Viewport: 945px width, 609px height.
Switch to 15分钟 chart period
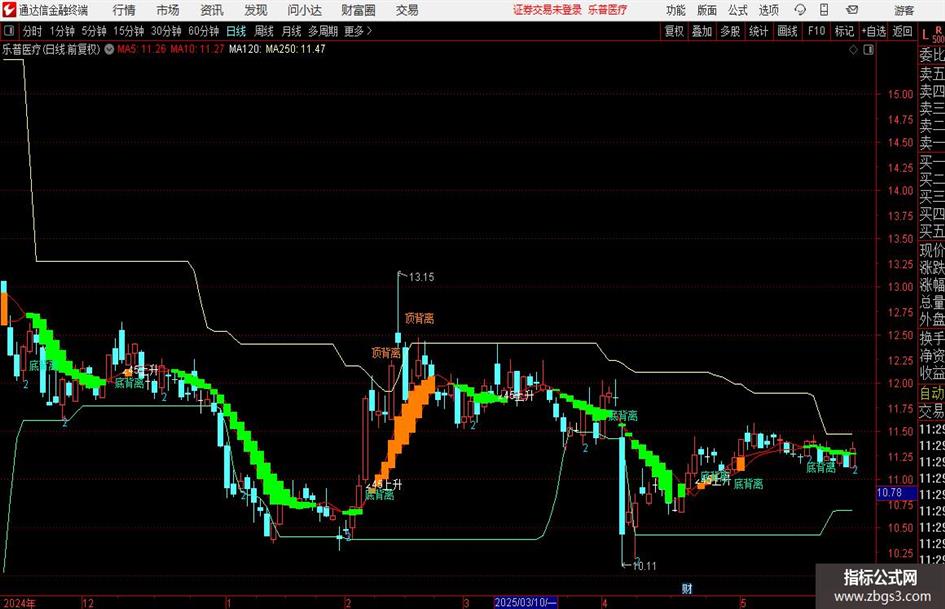pos(129,31)
